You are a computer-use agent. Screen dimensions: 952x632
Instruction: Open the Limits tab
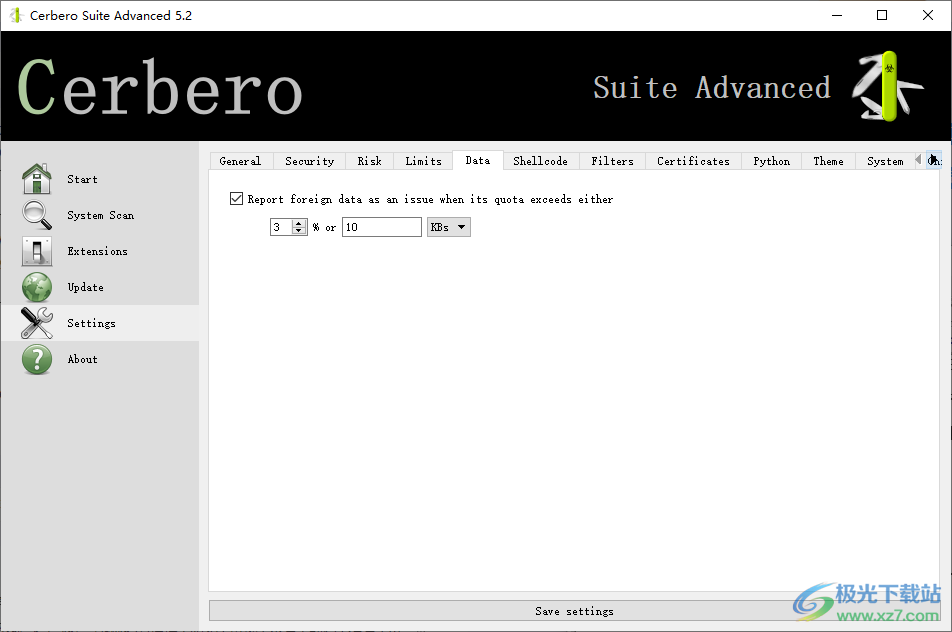[x=423, y=161]
